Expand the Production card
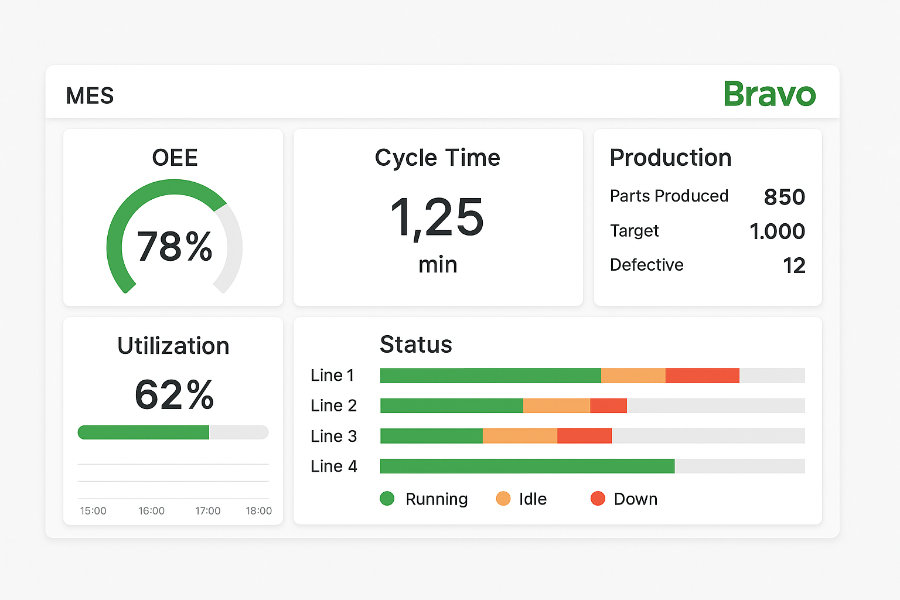The width and height of the screenshot is (900, 600). point(670,158)
